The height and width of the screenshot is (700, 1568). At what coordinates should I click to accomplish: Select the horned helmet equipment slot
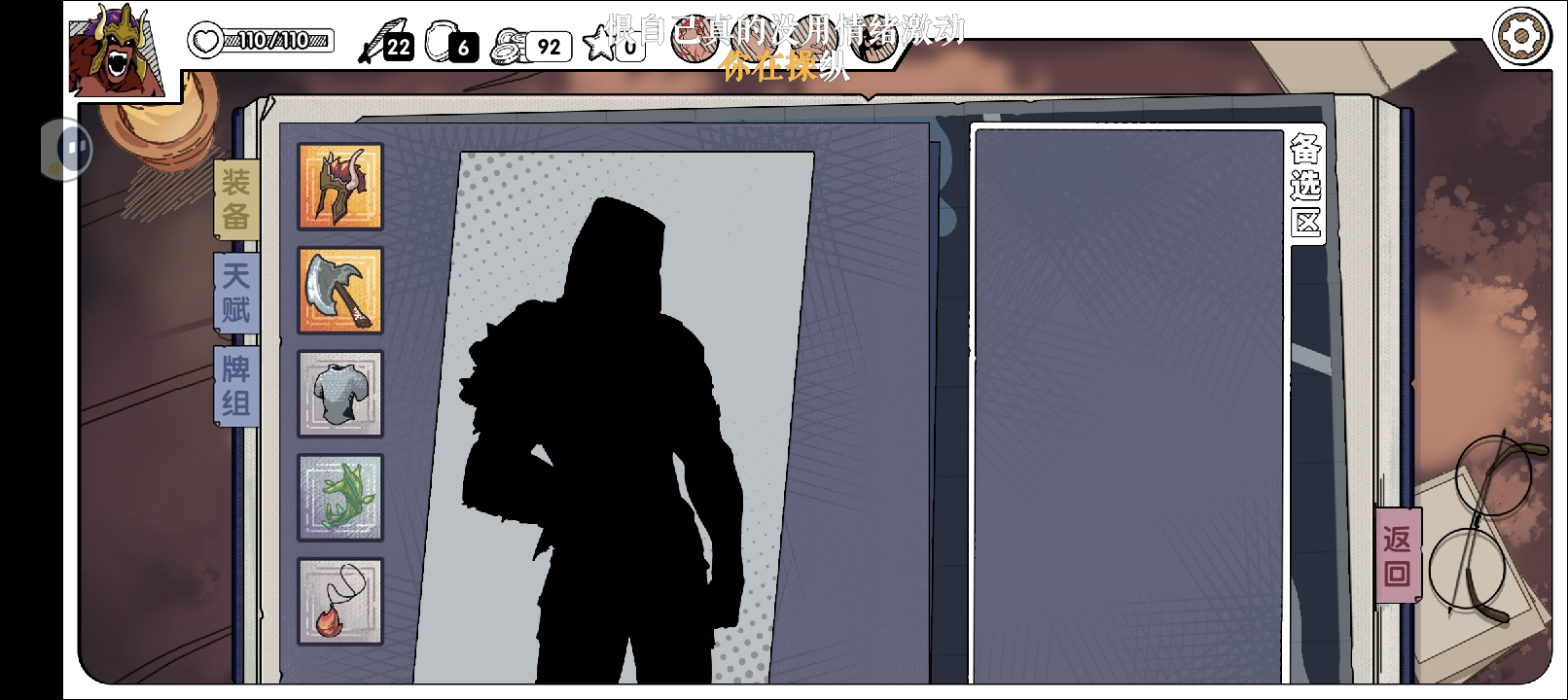tap(340, 187)
